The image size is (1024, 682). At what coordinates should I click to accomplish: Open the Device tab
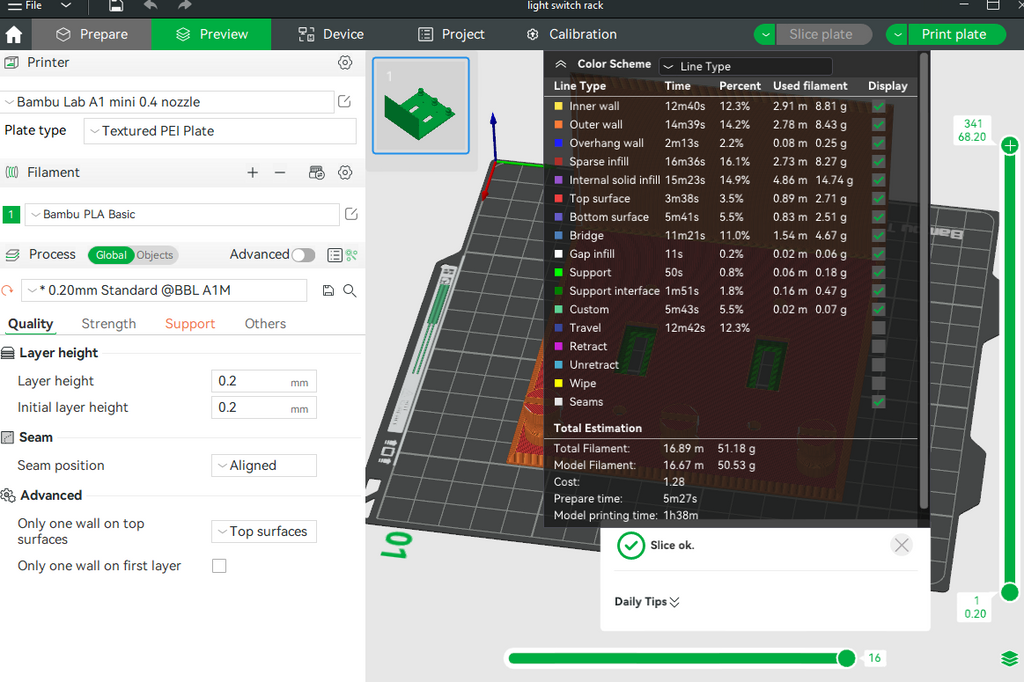[x=330, y=35]
